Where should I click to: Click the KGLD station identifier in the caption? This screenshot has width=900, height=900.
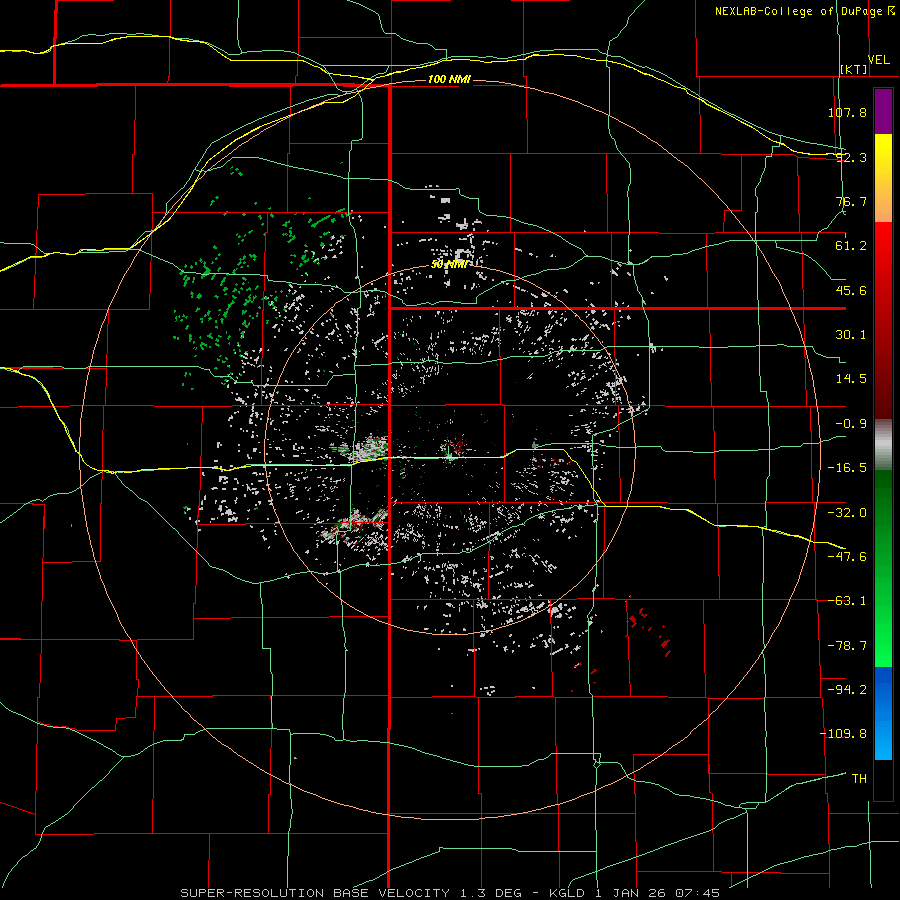tap(568, 893)
